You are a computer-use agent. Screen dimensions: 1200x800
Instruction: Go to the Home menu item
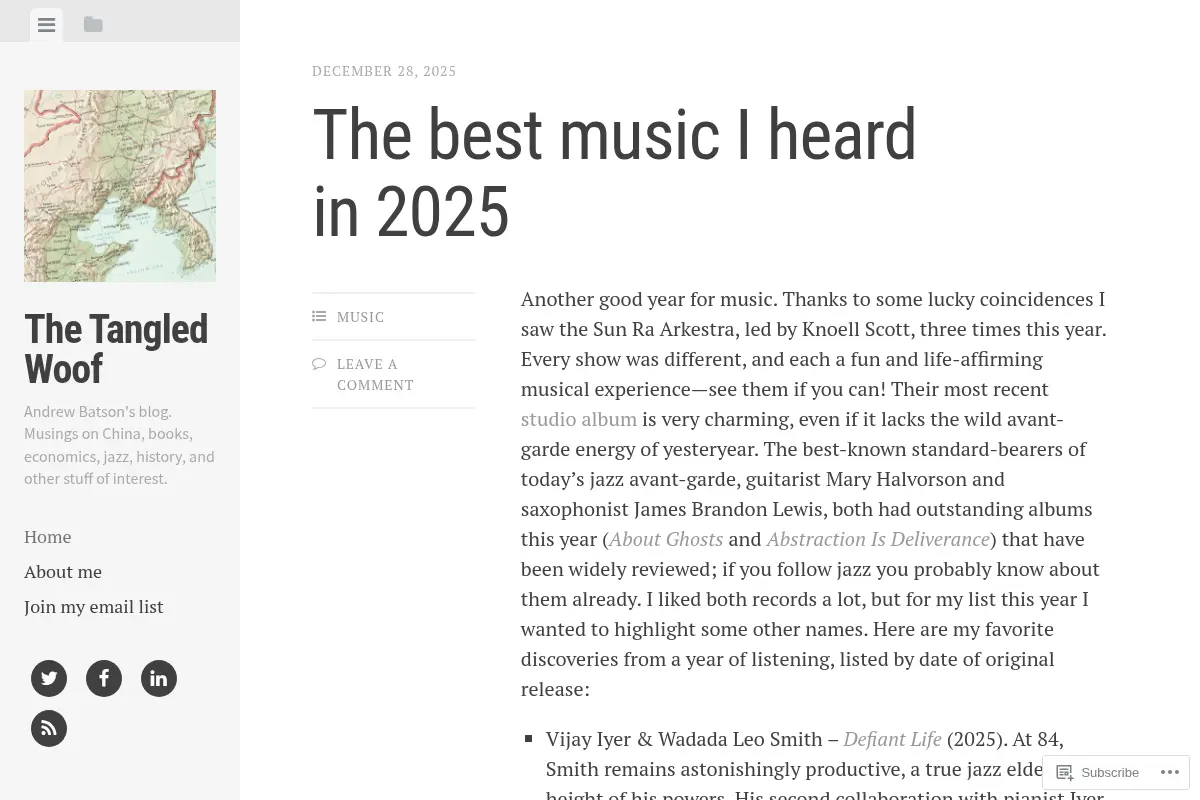click(x=47, y=537)
